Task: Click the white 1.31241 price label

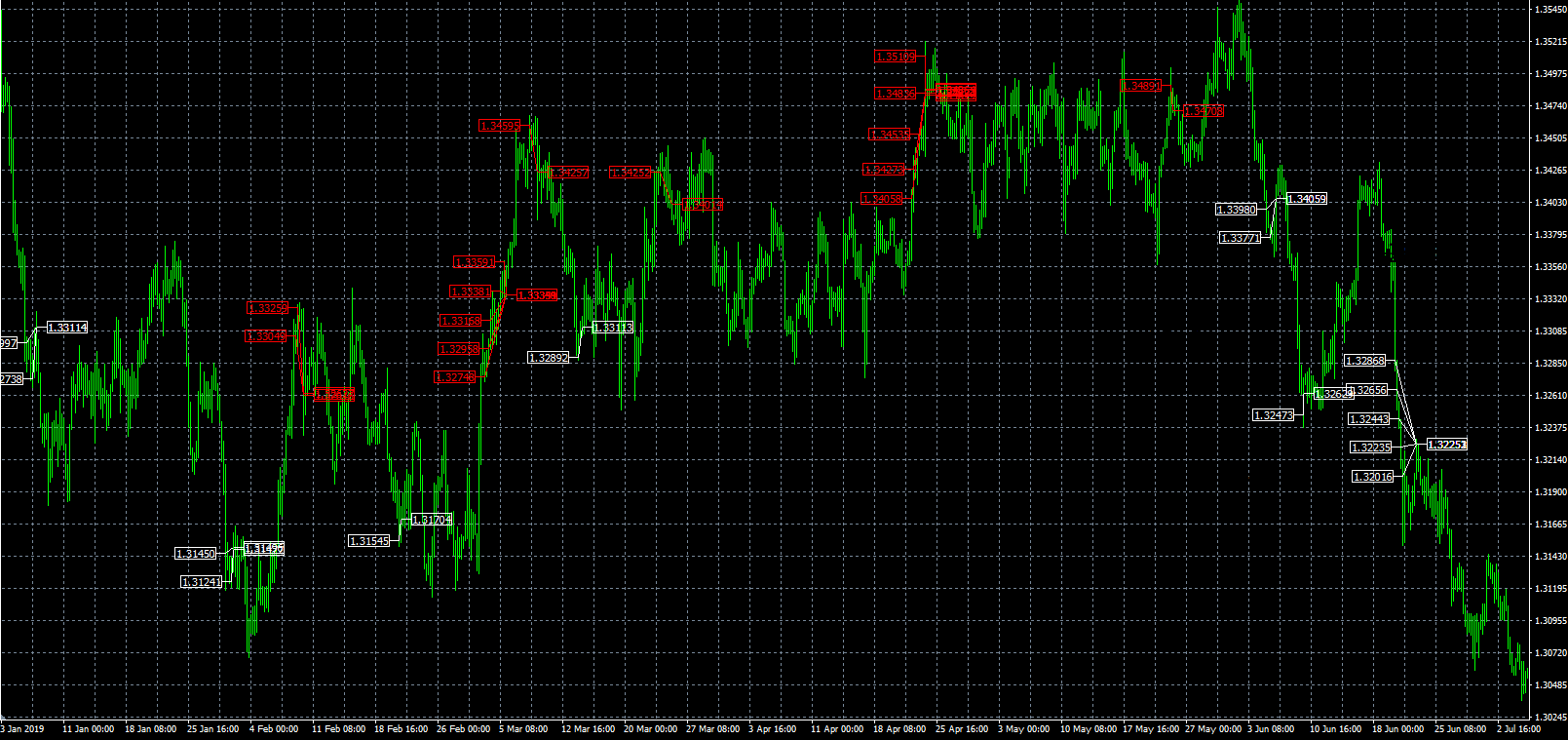Action: pyautogui.click(x=202, y=582)
